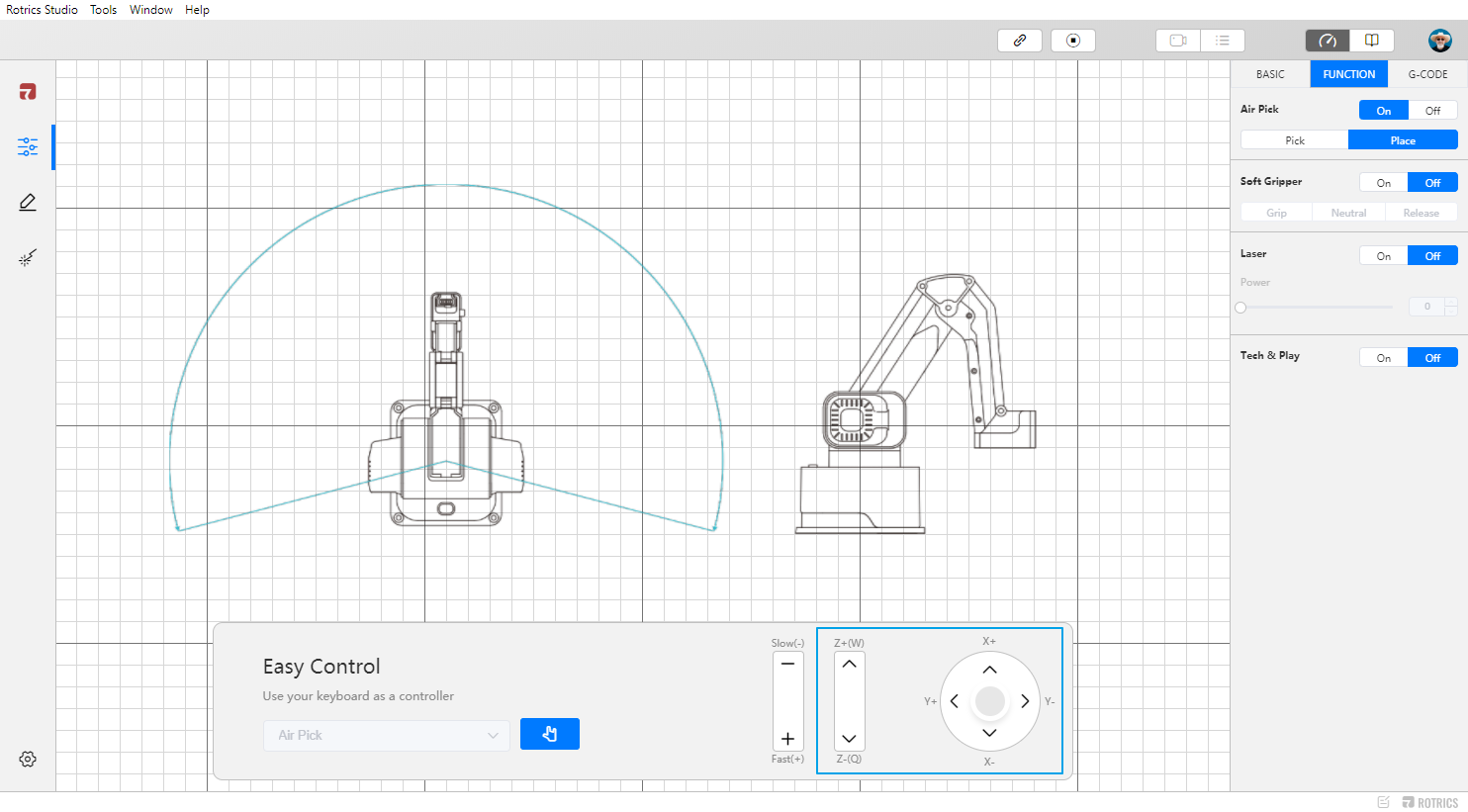Viewport: 1468px width, 812px height.
Task: Click the Release gripper button
Action: (1421, 213)
